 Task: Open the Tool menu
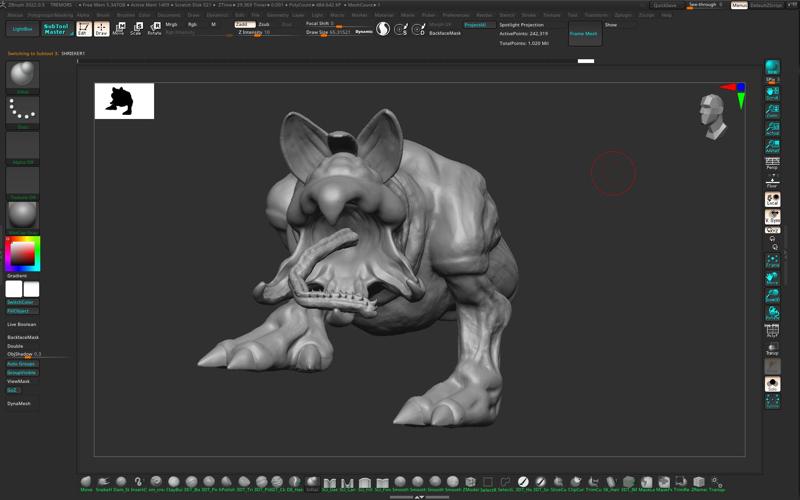[572, 15]
